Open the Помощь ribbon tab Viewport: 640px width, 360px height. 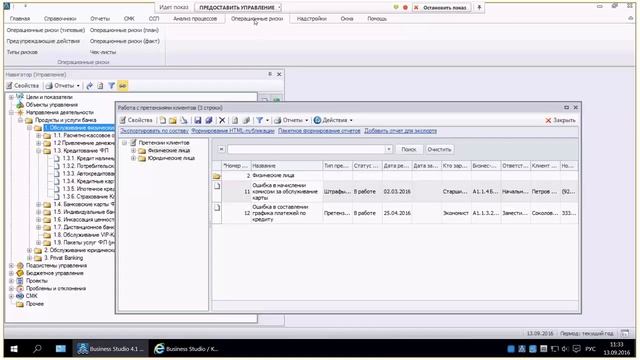377,19
